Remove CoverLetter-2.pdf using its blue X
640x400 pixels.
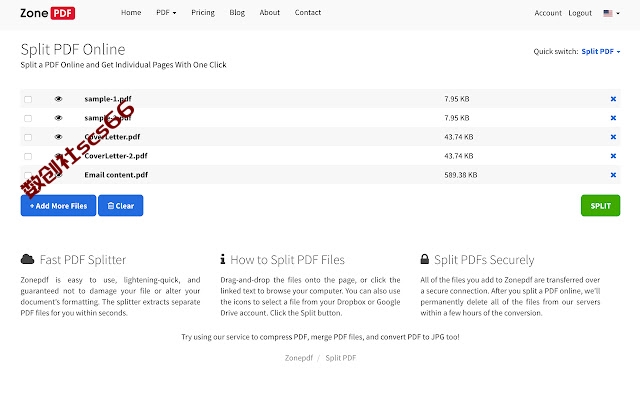[613, 156]
